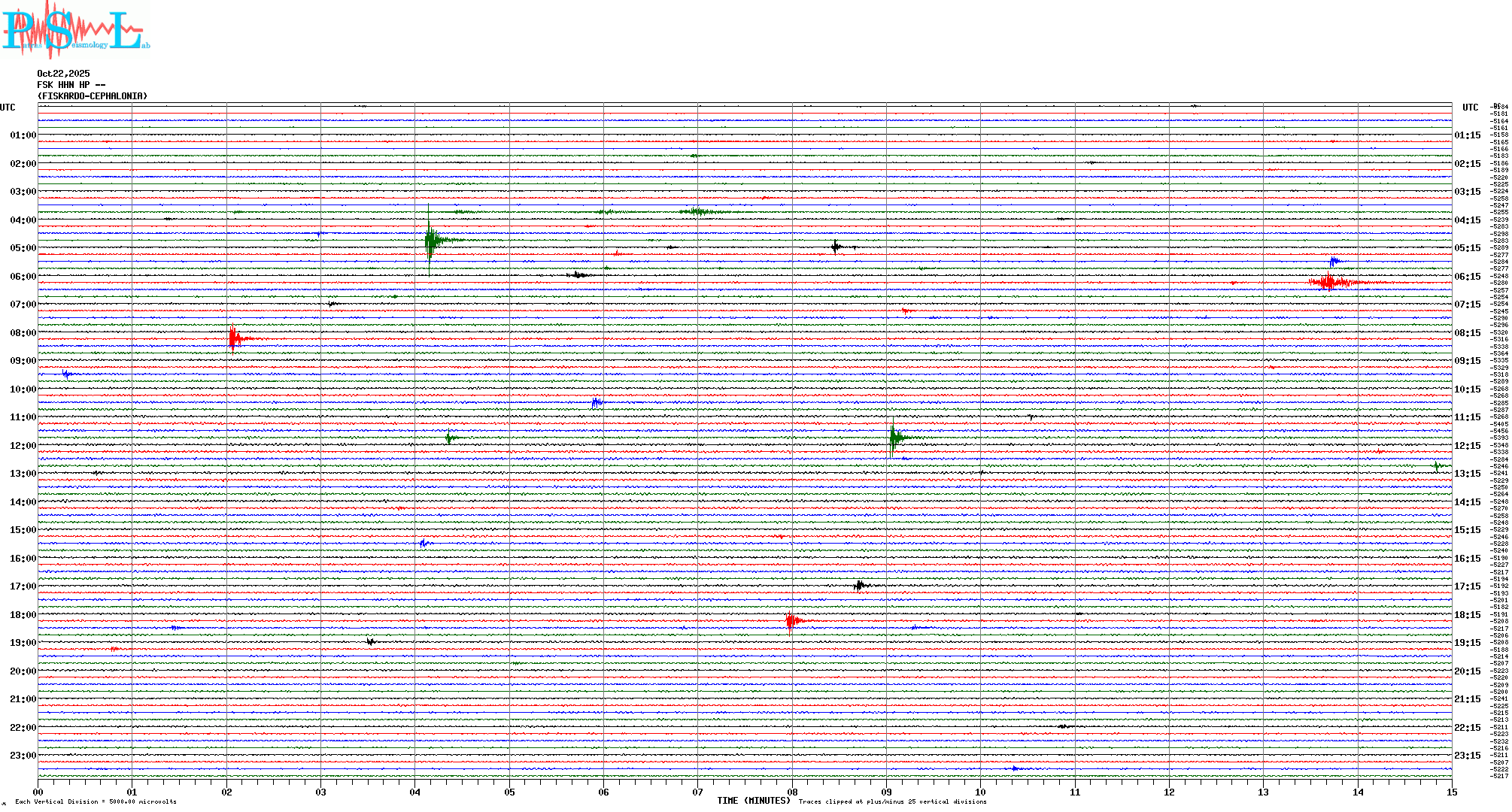Click the minute 00 tick label at bottom

point(38,792)
